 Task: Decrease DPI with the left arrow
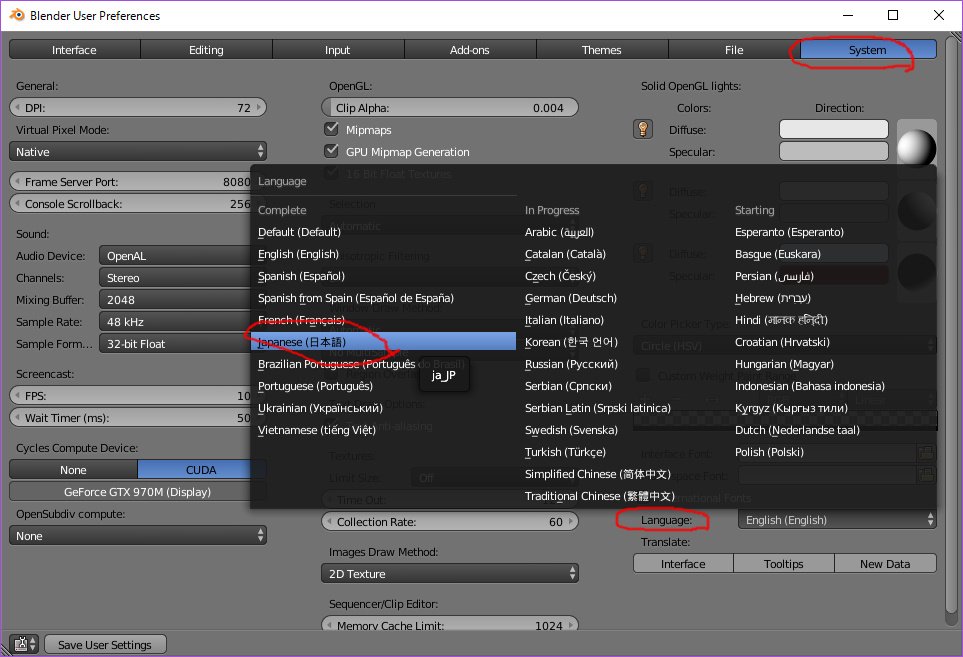coord(17,107)
